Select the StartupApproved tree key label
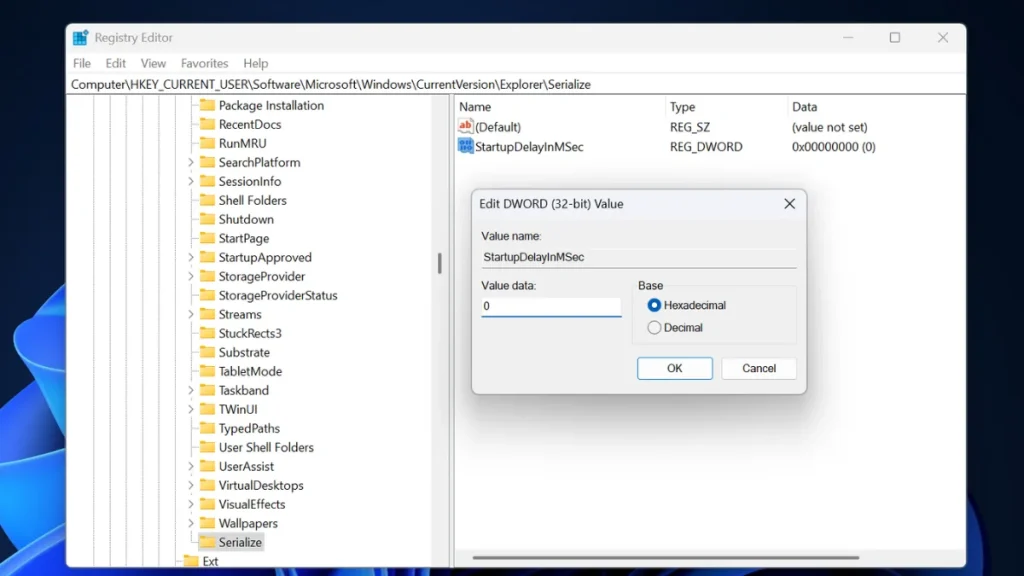The width and height of the screenshot is (1024, 576). (x=265, y=257)
